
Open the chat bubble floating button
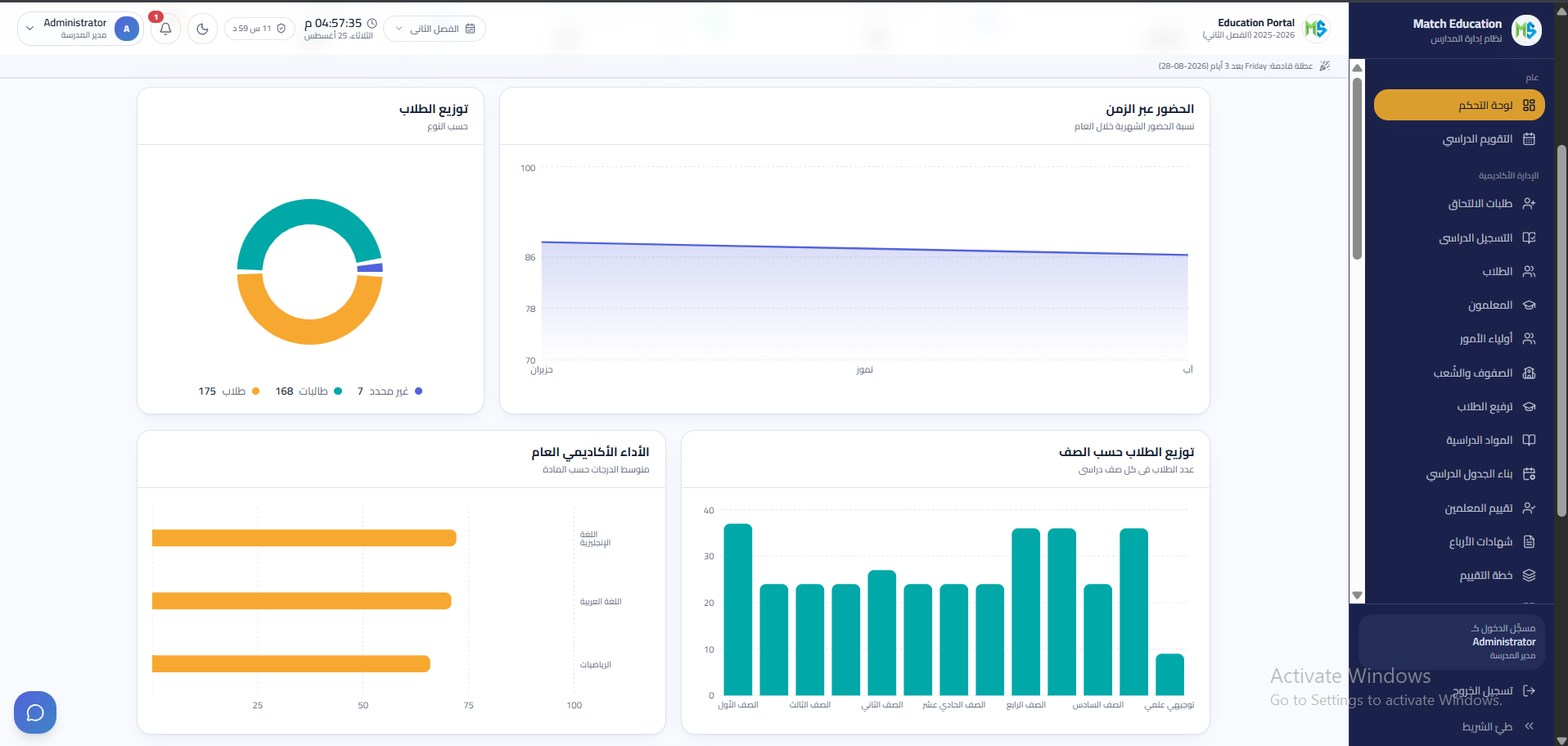click(35, 712)
